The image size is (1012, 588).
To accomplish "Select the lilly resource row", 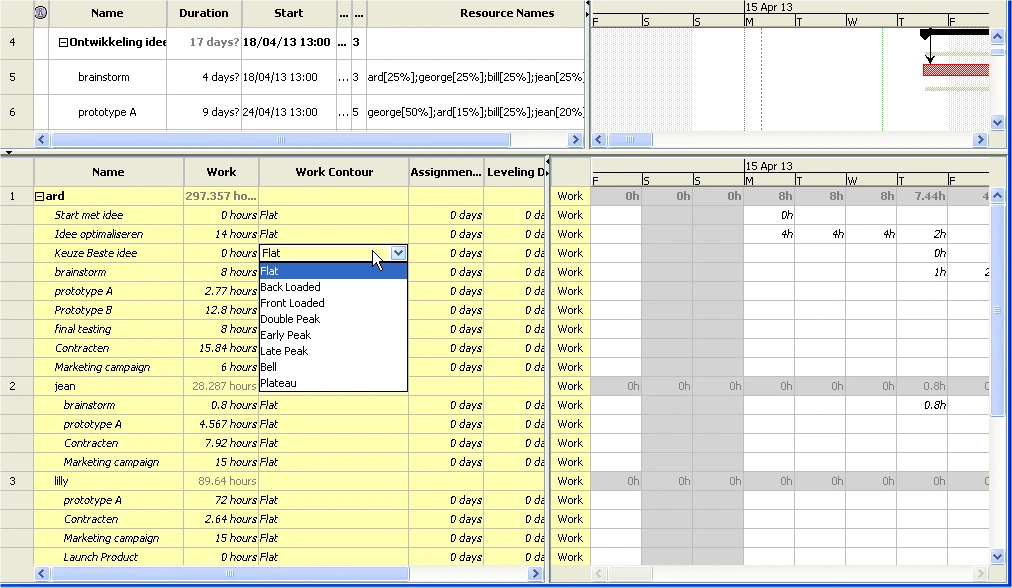I will click(x=108, y=481).
